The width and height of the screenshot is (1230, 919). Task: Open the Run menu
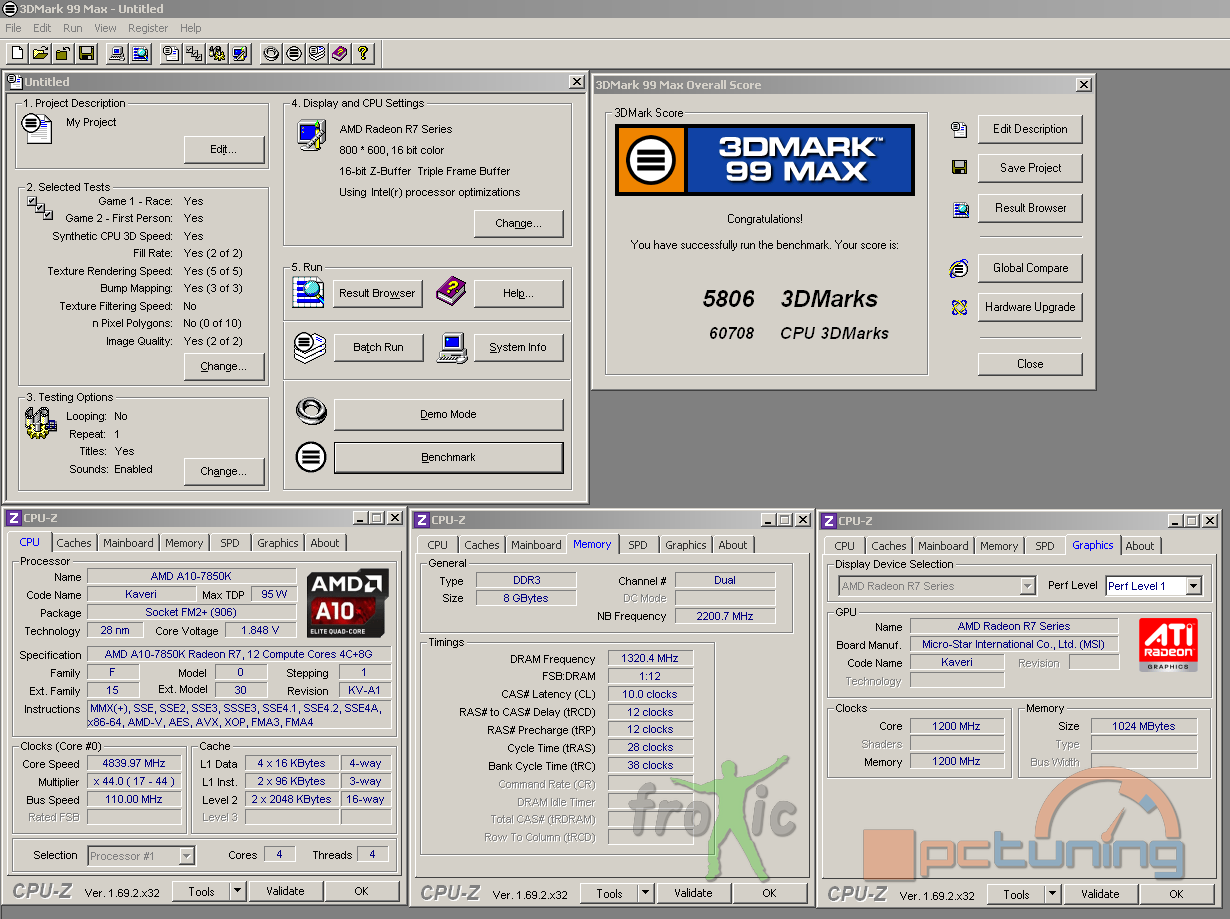point(73,28)
